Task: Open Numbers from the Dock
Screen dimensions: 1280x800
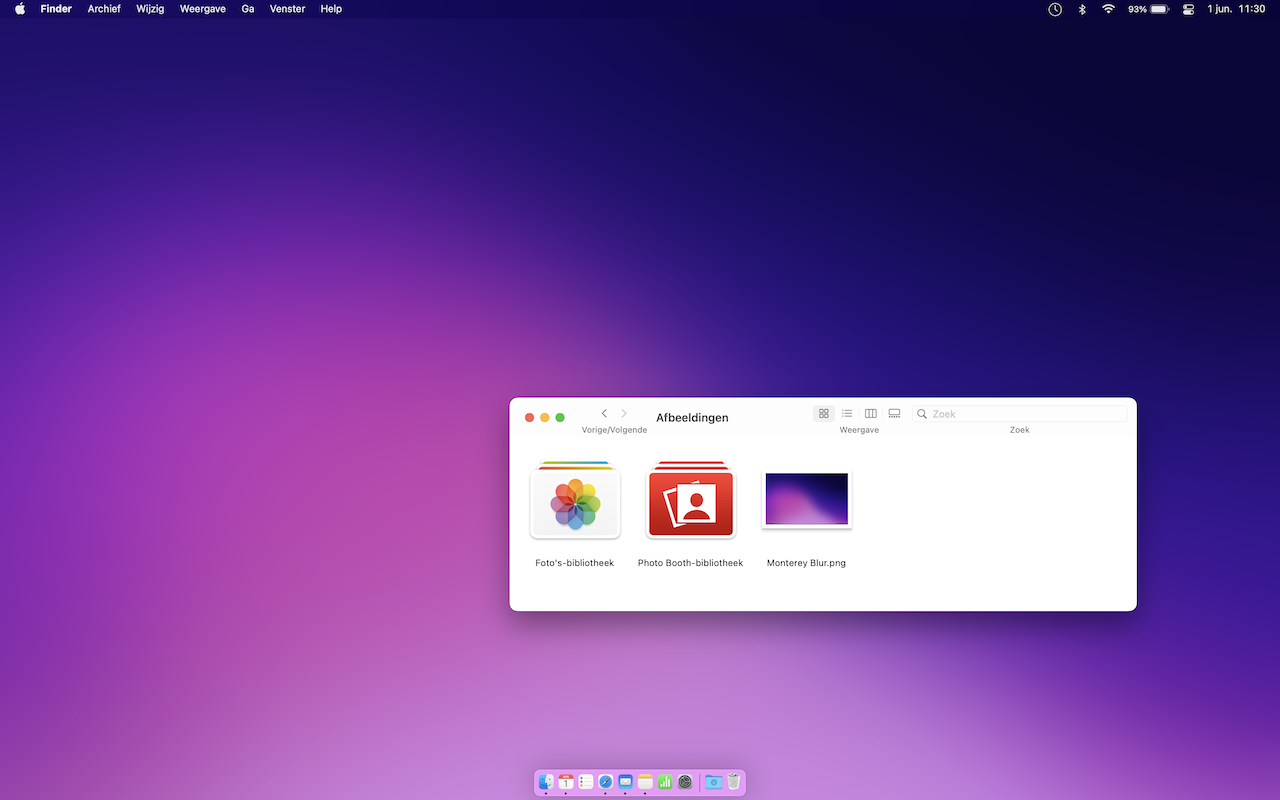Action: 665,782
